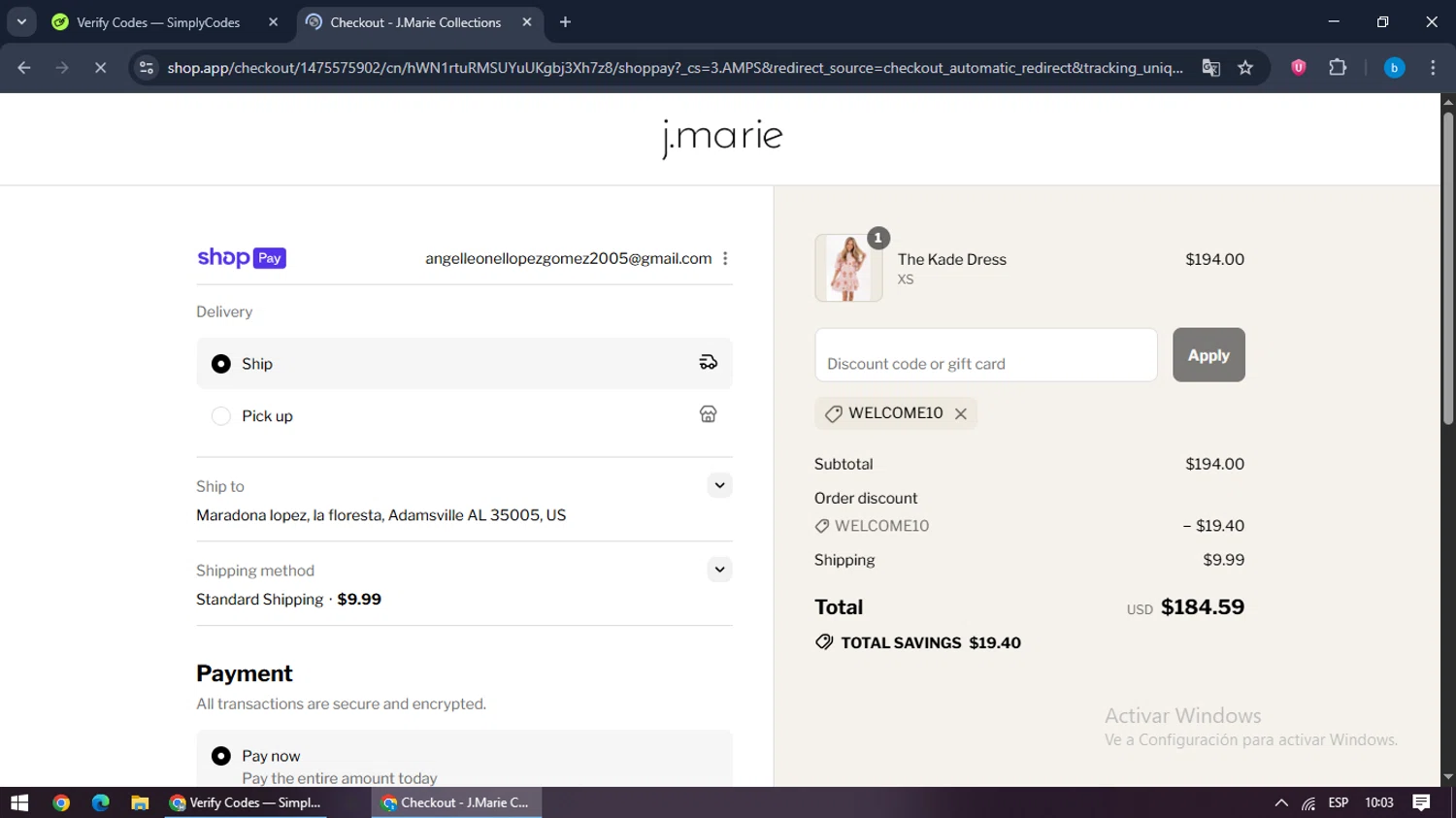Click the WELCOME10 discount tag chip

coord(895,413)
